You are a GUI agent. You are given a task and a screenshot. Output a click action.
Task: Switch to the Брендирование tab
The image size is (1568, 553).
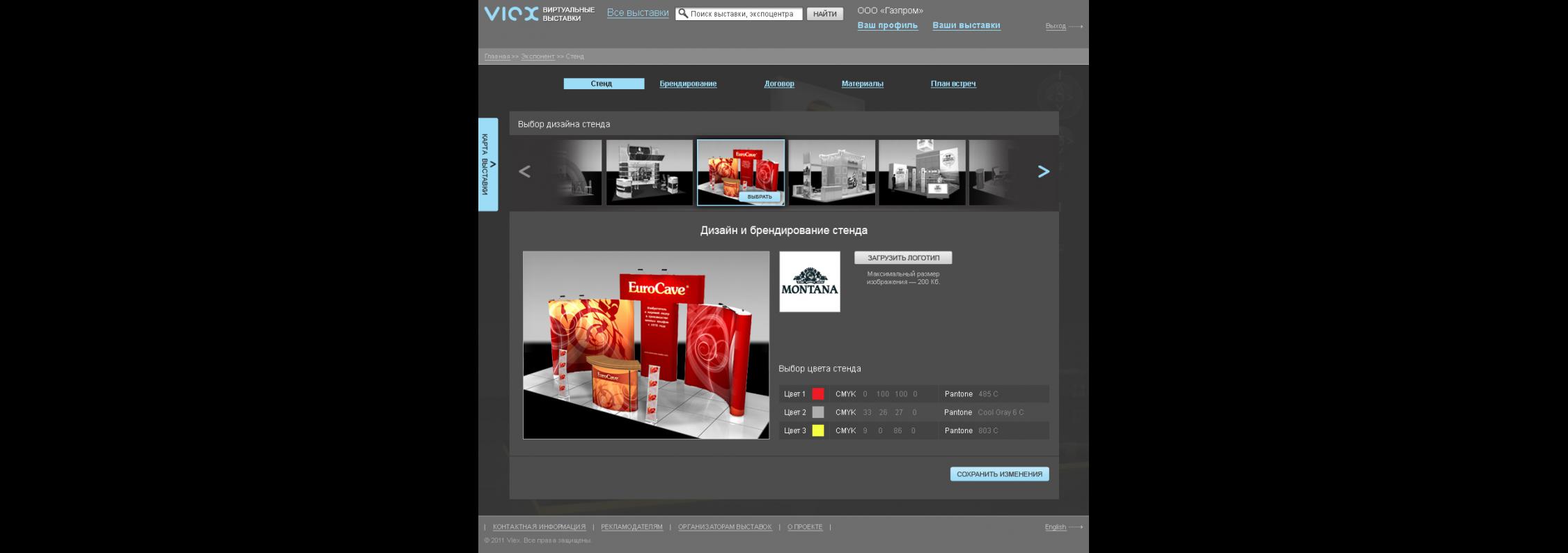click(x=688, y=84)
